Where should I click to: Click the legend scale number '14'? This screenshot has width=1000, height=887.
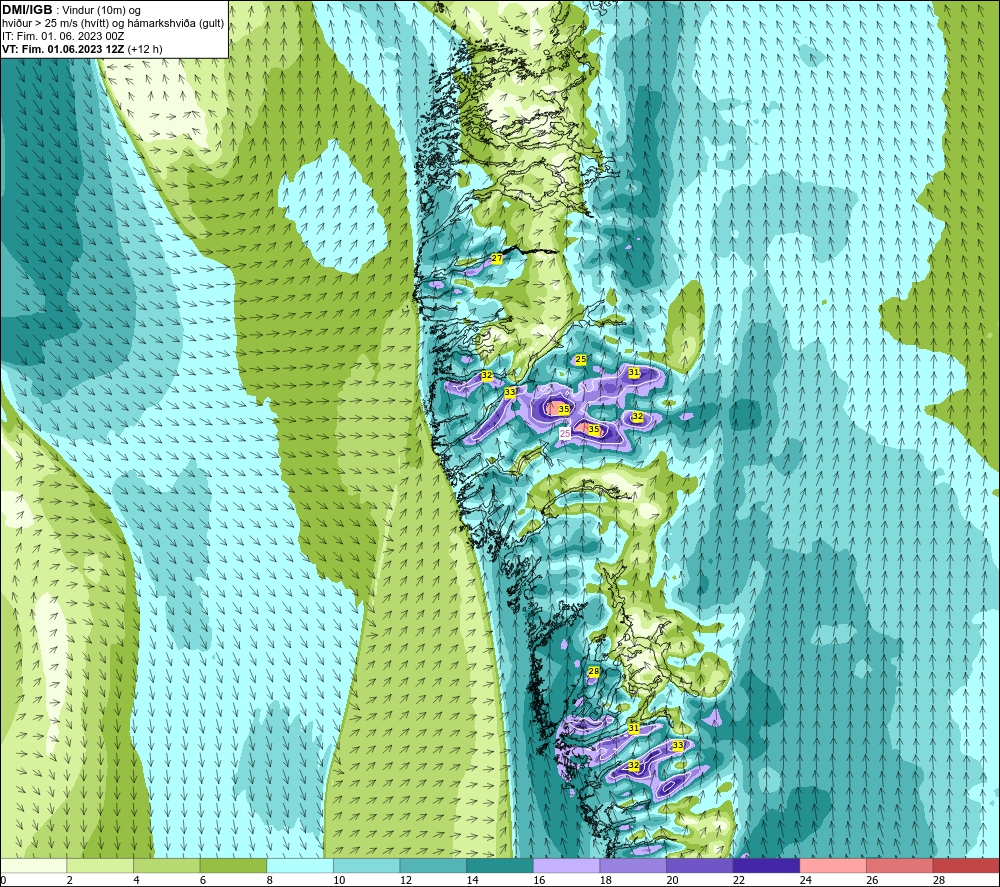pyautogui.click(x=473, y=880)
